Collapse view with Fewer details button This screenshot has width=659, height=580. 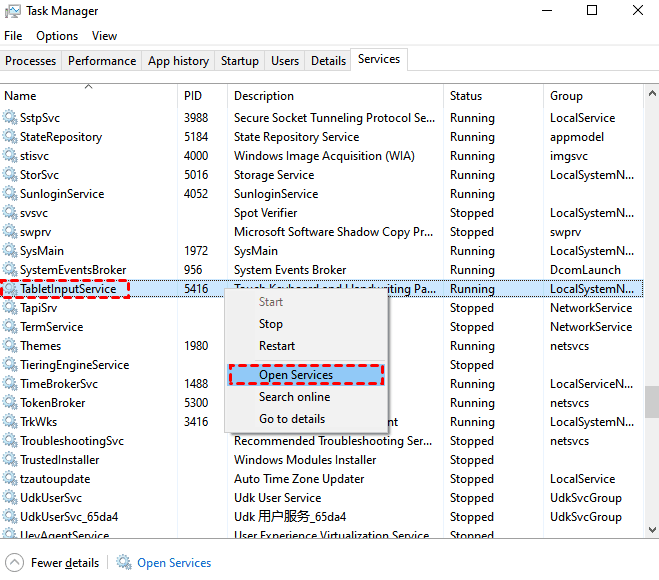[x=65, y=563]
